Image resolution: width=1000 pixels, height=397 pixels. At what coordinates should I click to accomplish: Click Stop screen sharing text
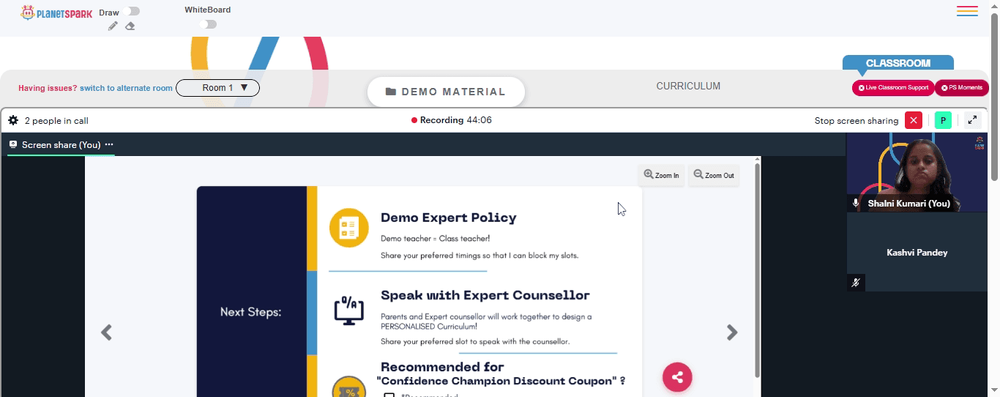click(856, 121)
